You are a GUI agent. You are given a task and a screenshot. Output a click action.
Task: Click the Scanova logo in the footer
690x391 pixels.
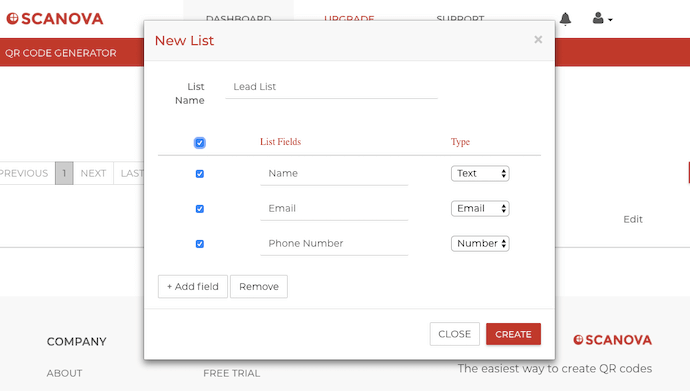click(612, 340)
